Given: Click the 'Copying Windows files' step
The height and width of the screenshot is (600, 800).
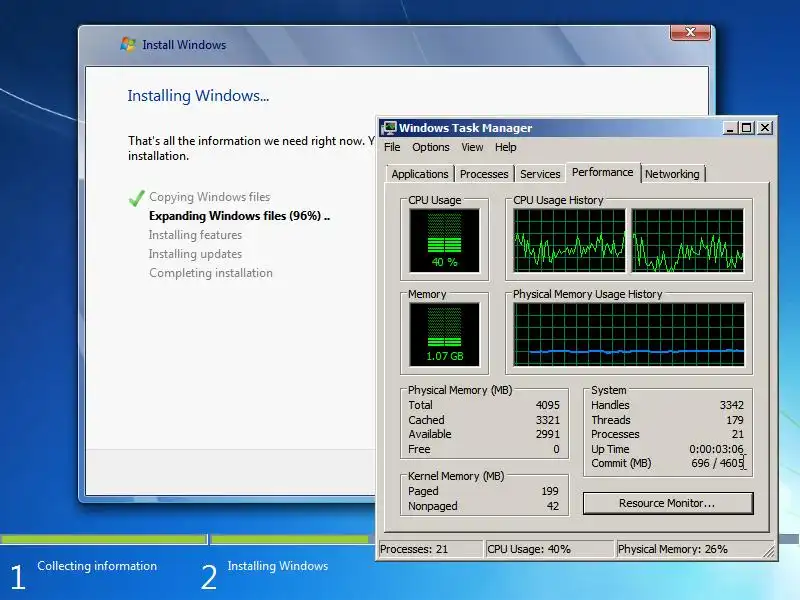Looking at the screenshot, I should click(x=210, y=197).
